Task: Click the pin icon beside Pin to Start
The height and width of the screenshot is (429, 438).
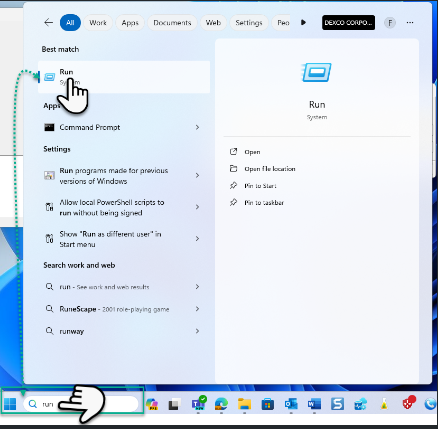Action: point(233,186)
